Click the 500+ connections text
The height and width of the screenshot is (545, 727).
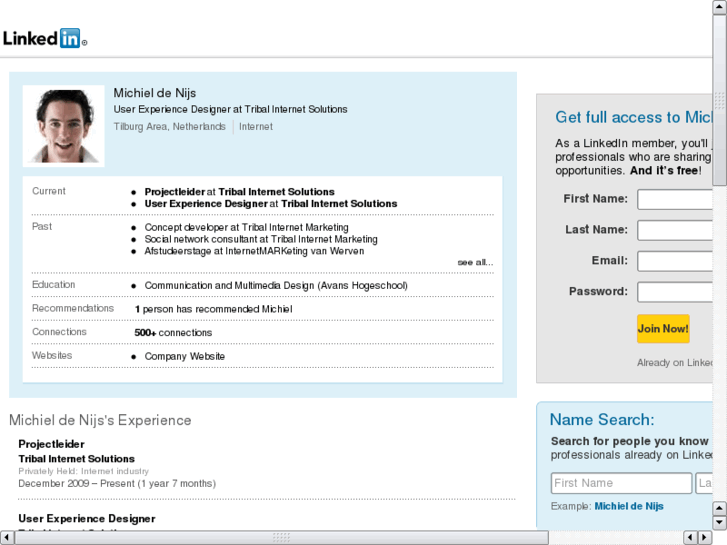click(173, 333)
